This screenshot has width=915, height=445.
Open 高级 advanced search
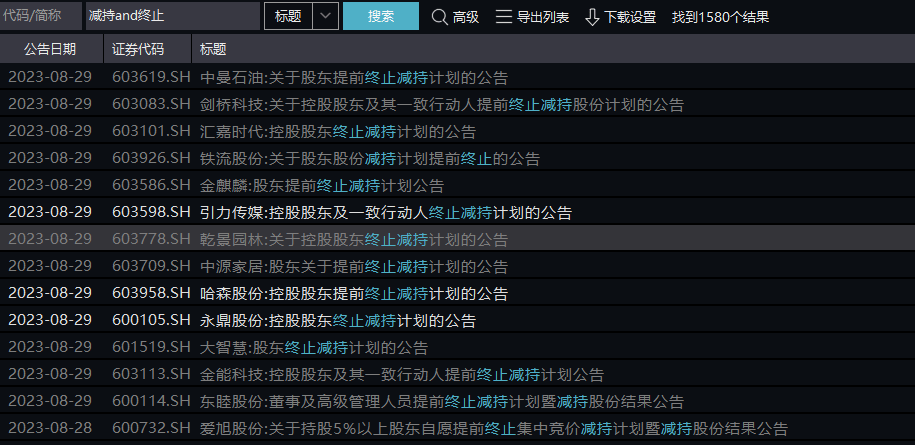466,17
